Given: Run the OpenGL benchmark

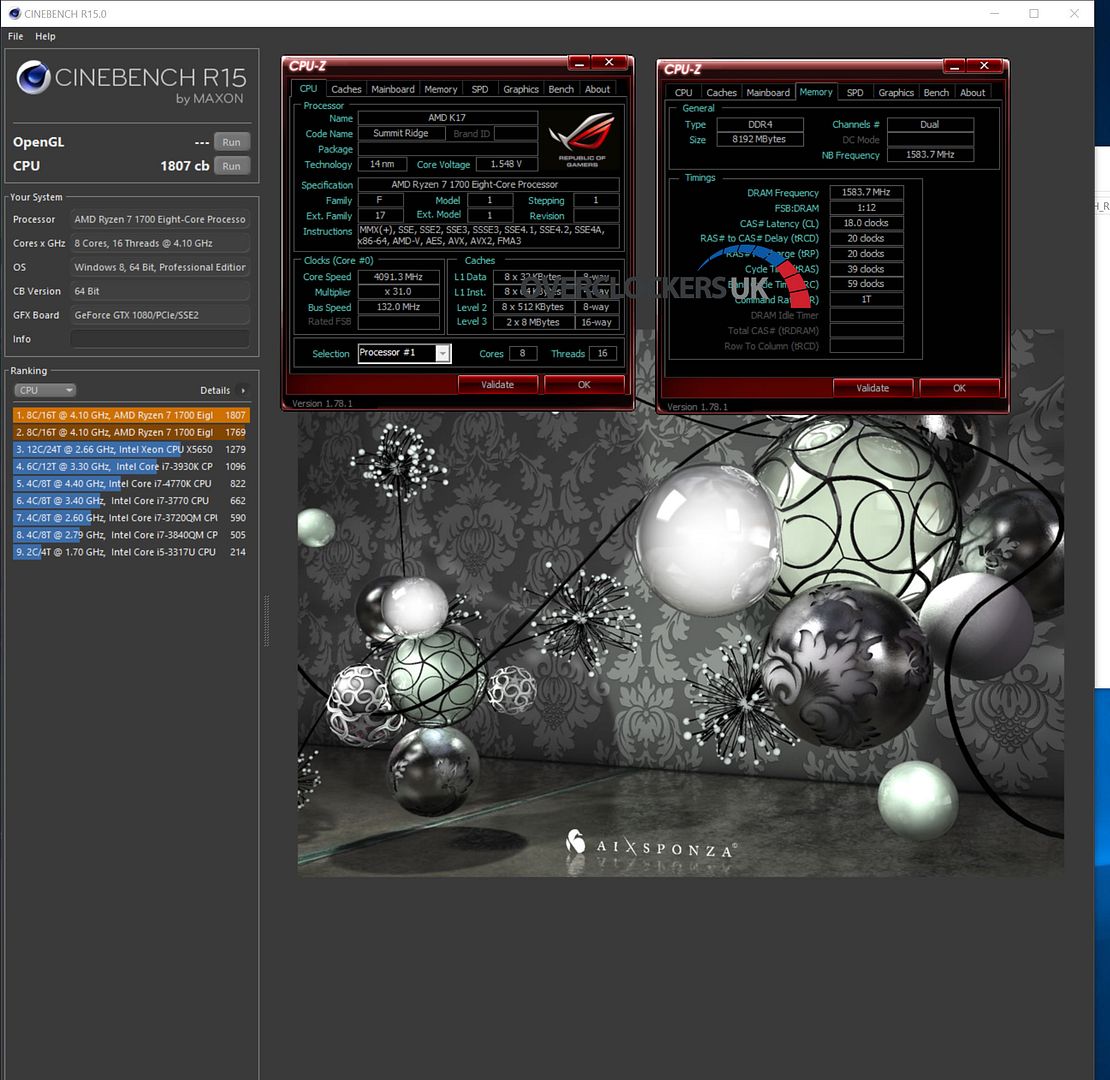Looking at the screenshot, I should (x=231, y=142).
